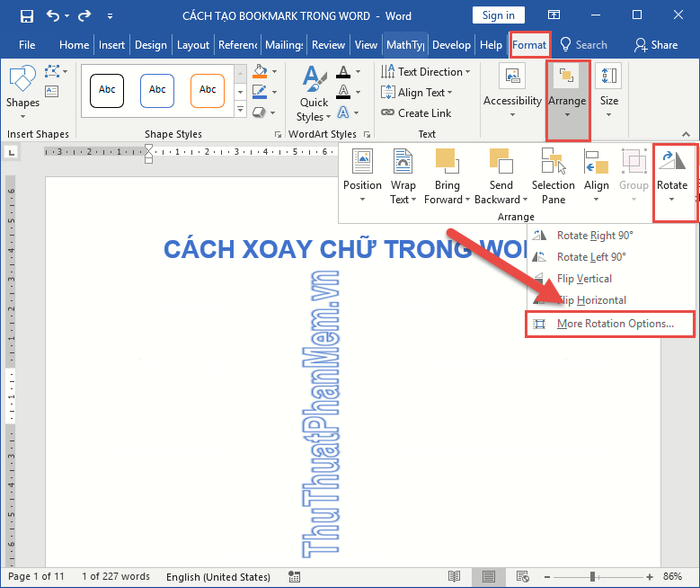Open the Text Direction menu
The image size is (700, 588).
pyautogui.click(x=425, y=71)
